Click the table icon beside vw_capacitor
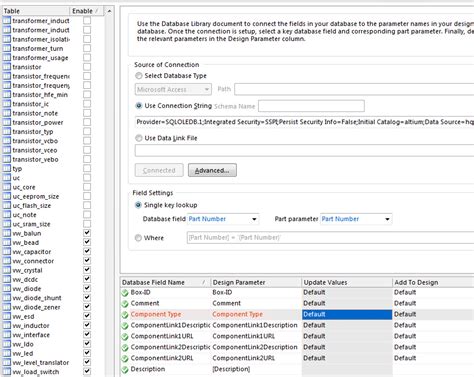The width and height of the screenshot is (474, 377). 7,252
